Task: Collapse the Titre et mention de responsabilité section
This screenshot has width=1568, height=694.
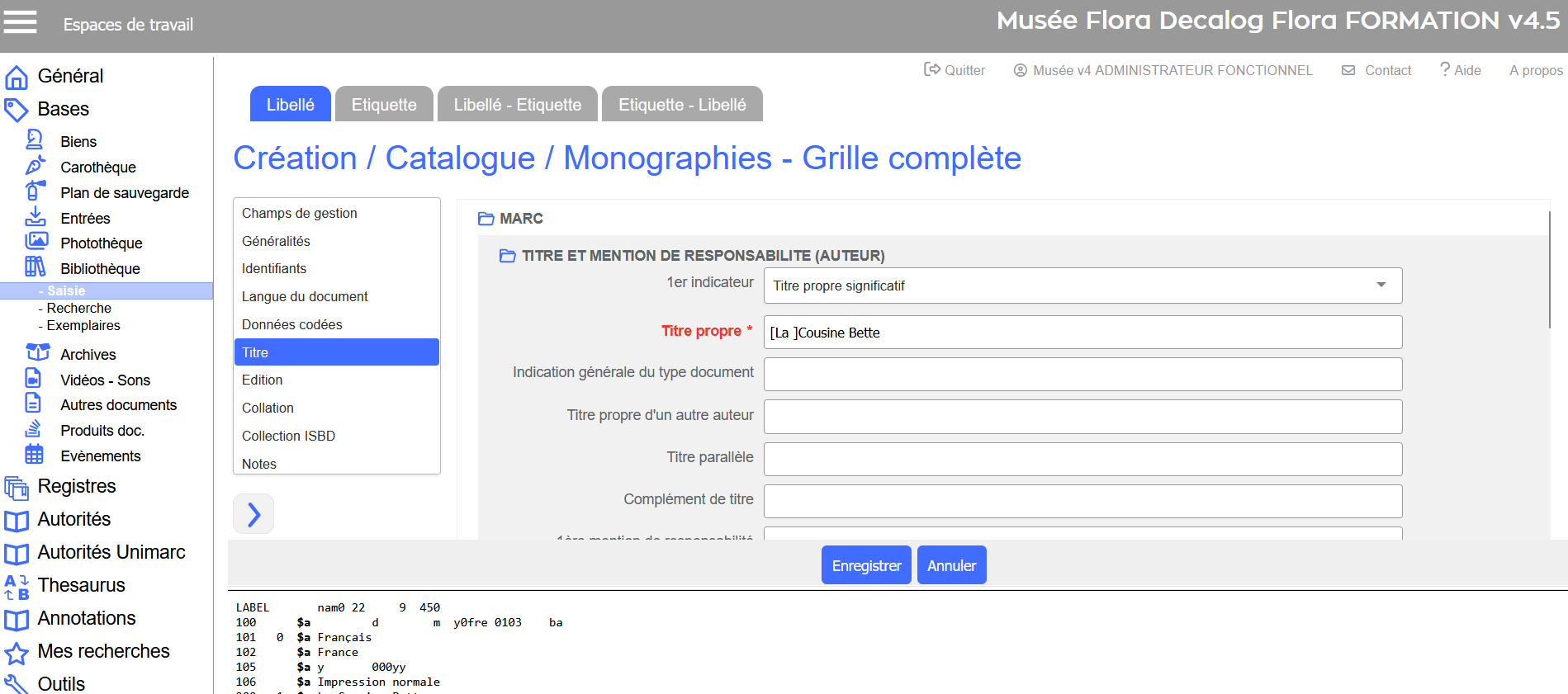Action: coord(508,256)
